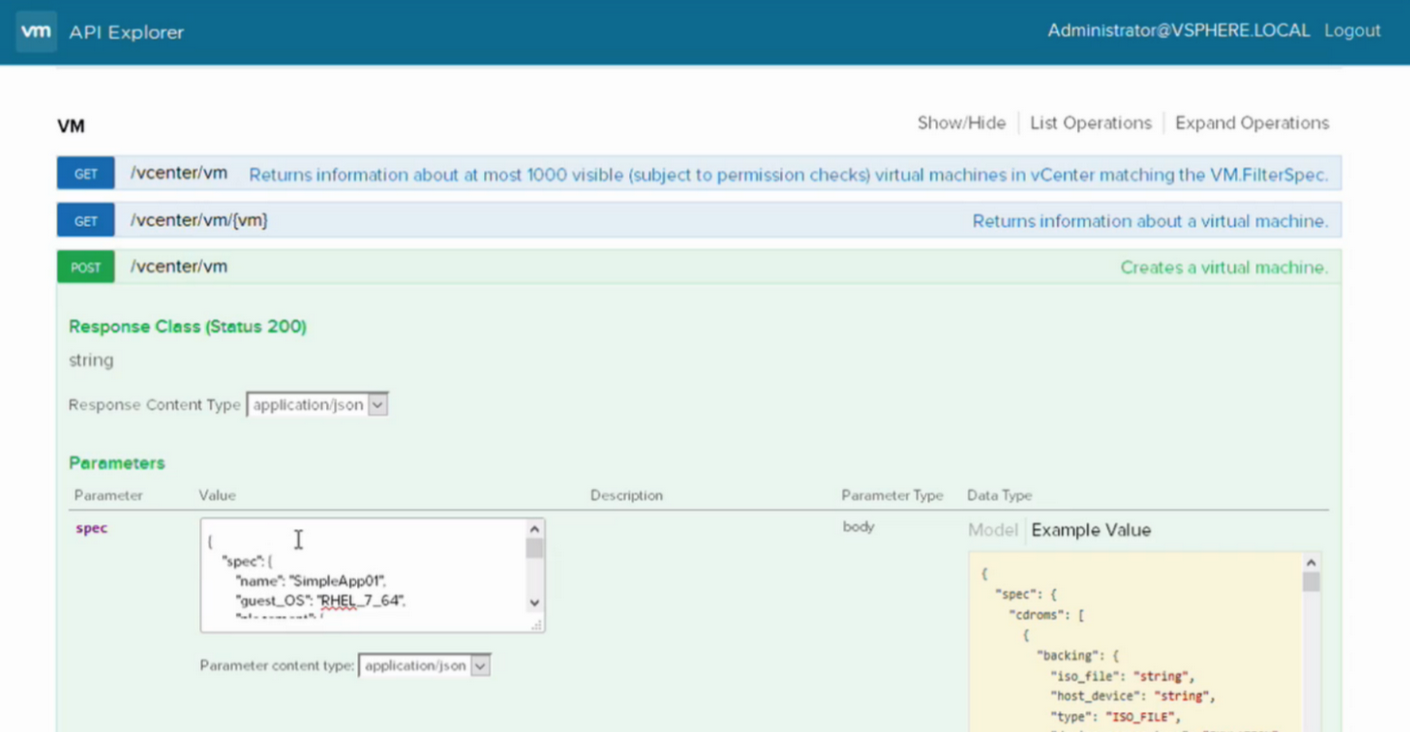This screenshot has width=1410, height=732.
Task: Click 'Response Class (Status 200)' heading
Action: 188,326
